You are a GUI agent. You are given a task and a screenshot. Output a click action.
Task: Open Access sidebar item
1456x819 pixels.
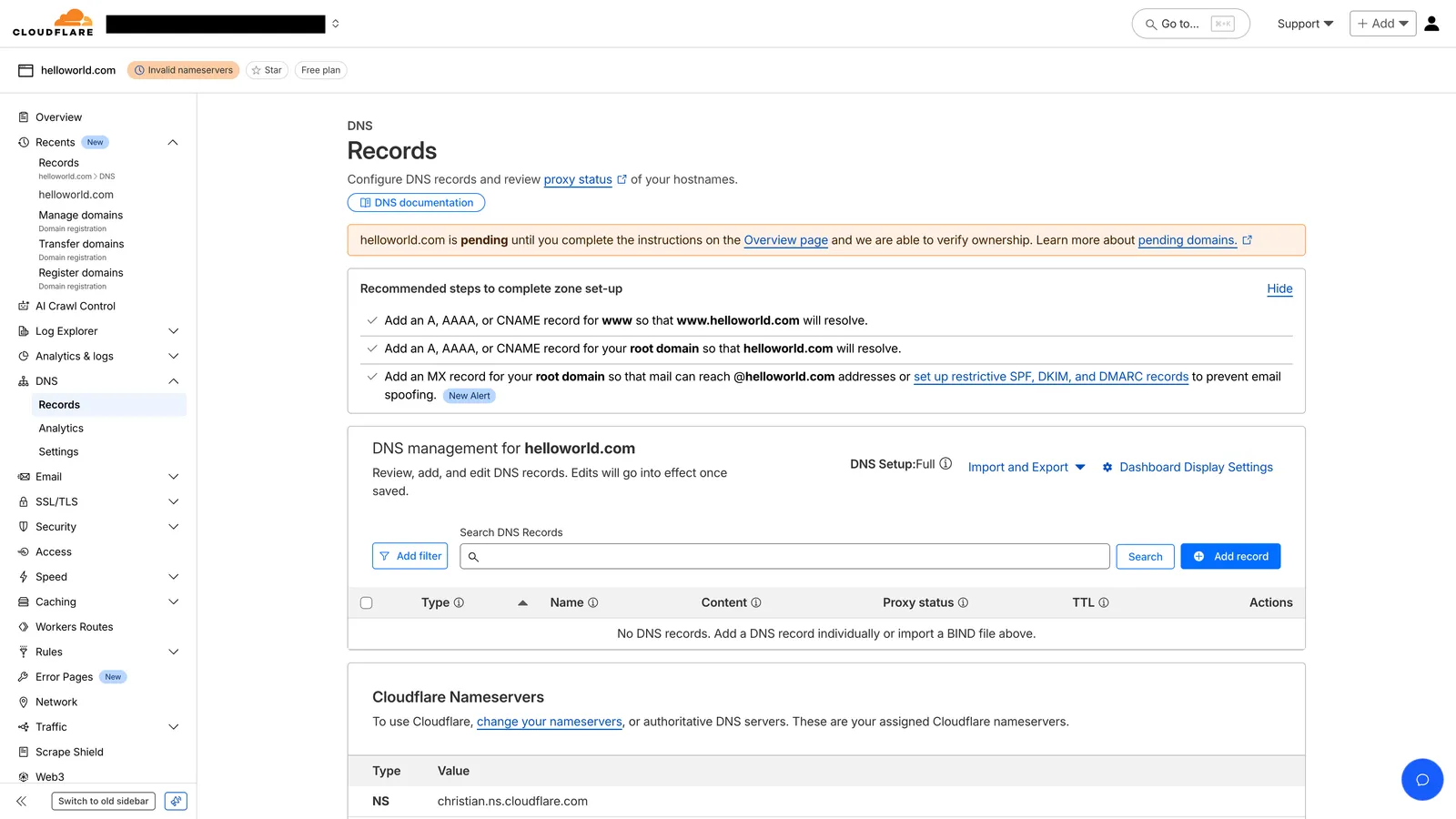click(54, 552)
